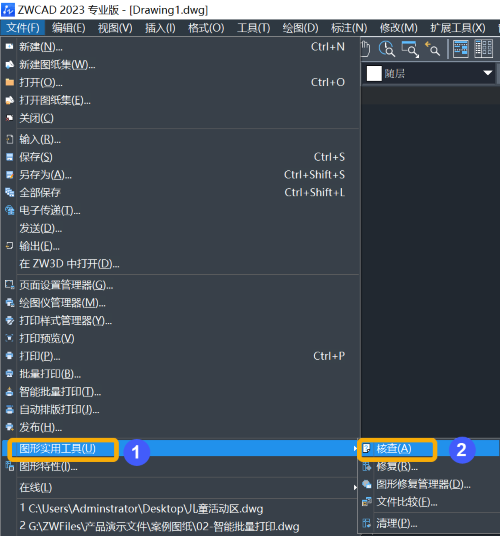Viewport: 500px width, 536px height.
Task: Click the white color swatch beside 随层
Action: (374, 73)
